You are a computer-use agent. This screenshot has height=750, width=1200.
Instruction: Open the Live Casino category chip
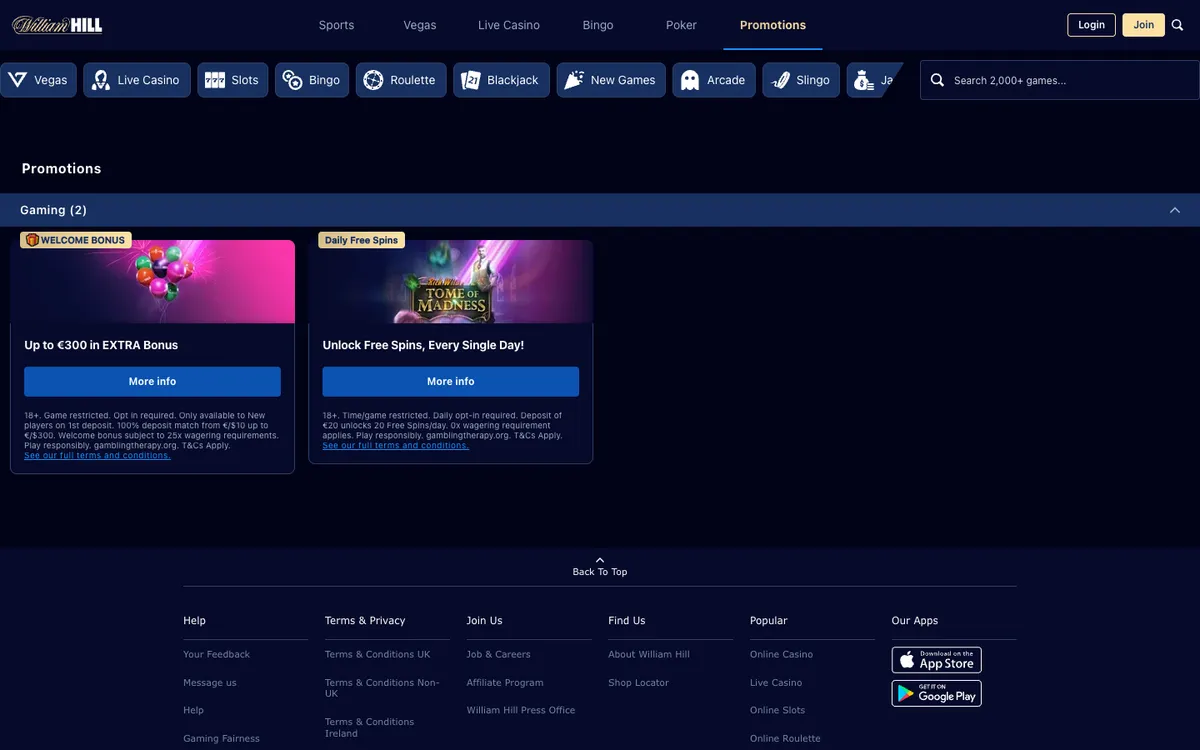click(137, 80)
